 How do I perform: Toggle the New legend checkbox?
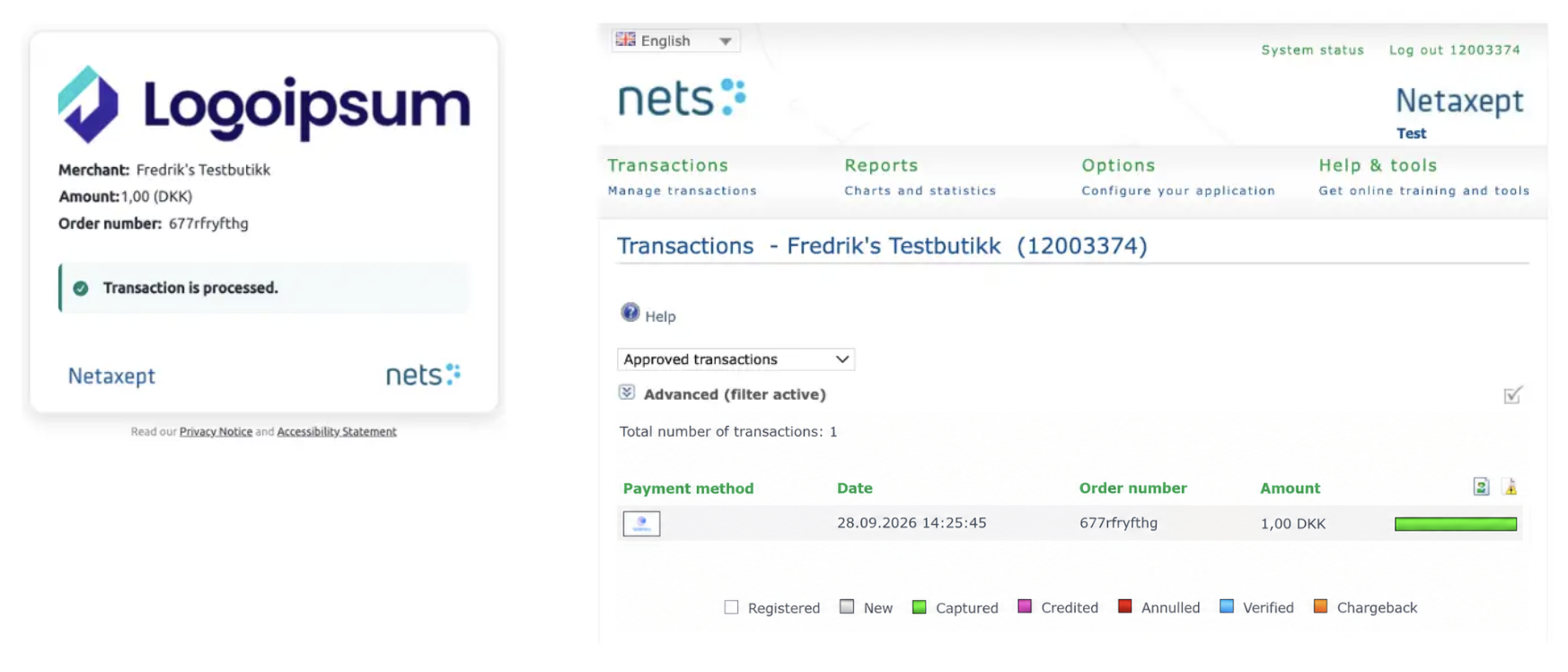click(x=847, y=606)
